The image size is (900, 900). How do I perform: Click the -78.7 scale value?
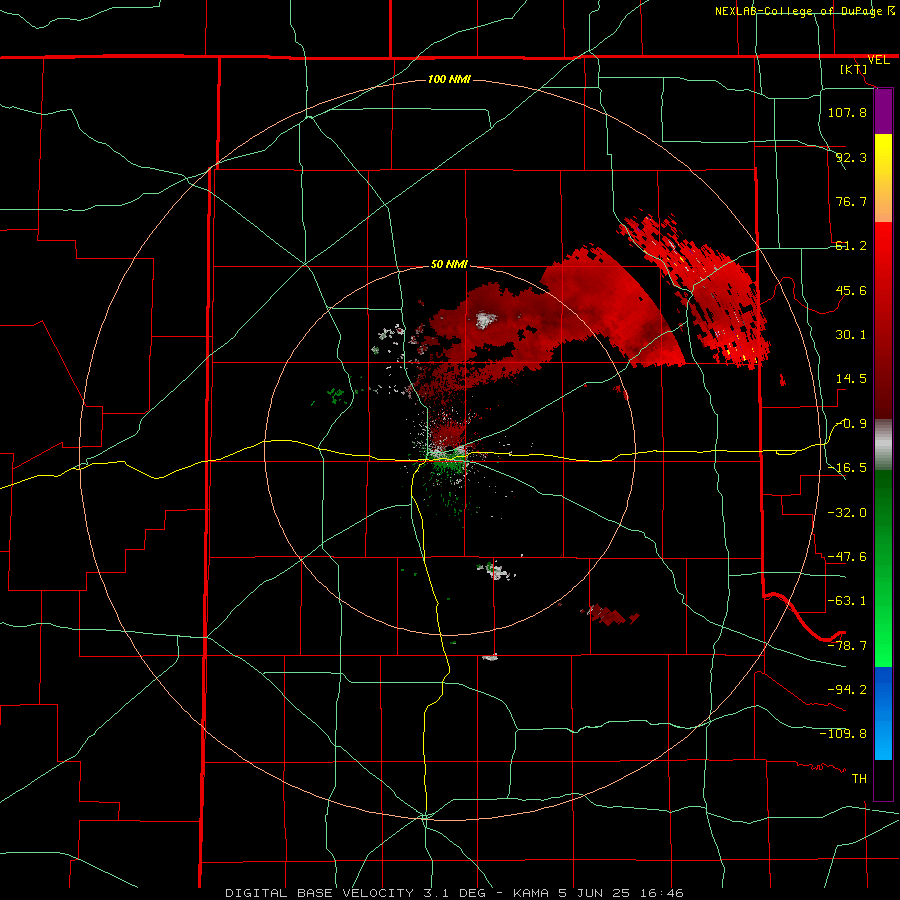click(847, 646)
